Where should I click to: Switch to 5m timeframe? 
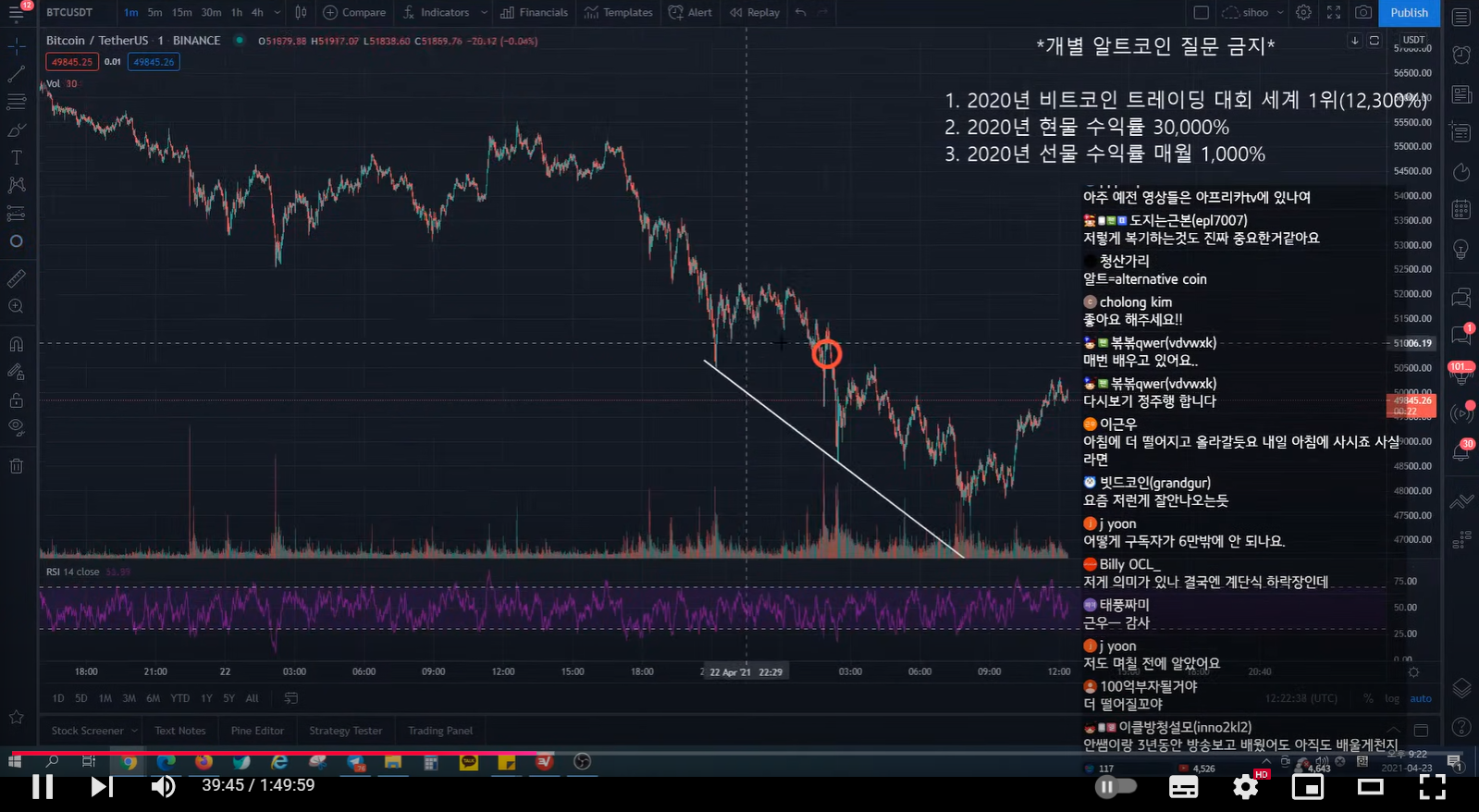coord(154,13)
